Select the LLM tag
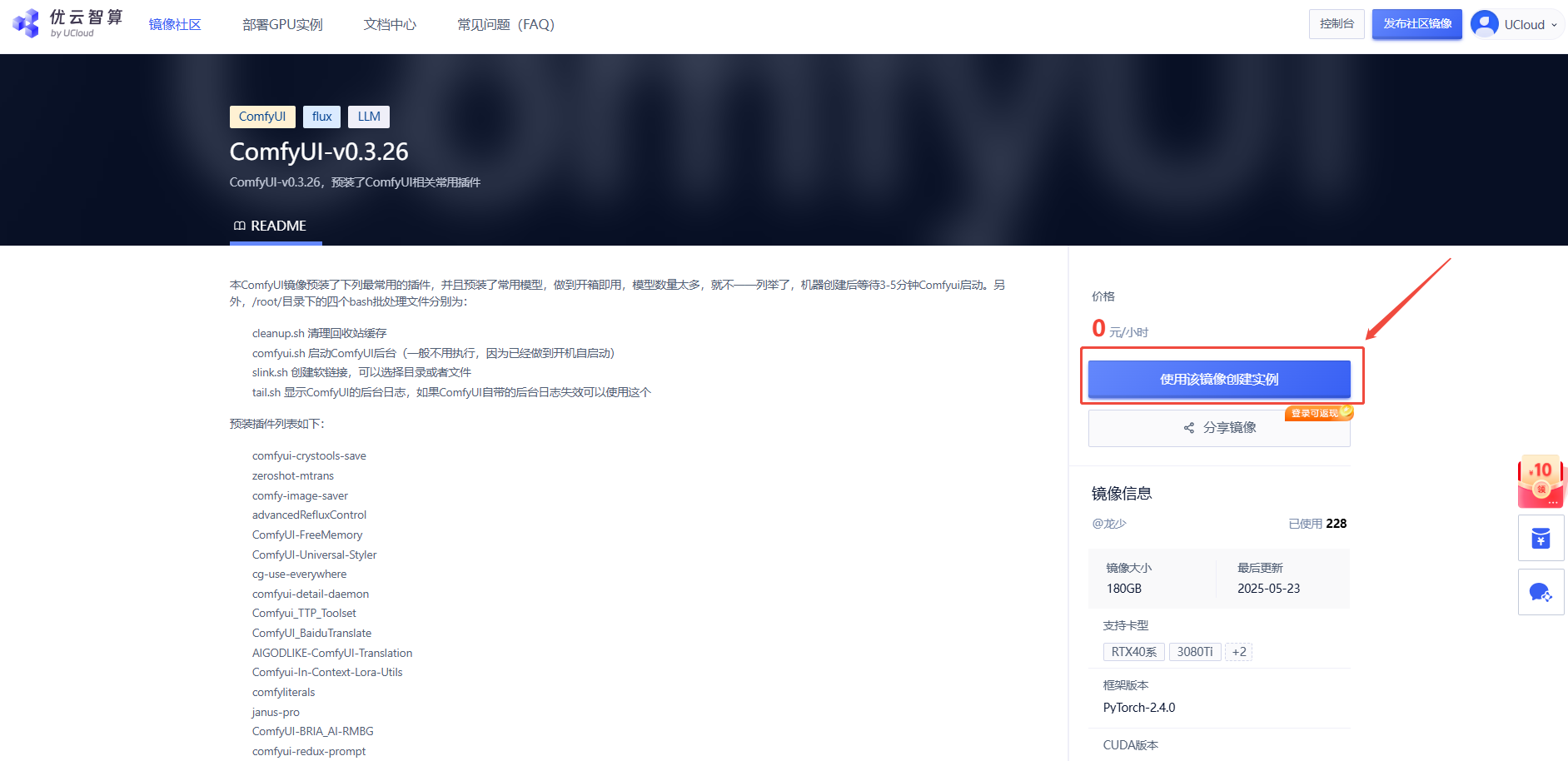Screen dimensions: 1568x761 (x=369, y=117)
